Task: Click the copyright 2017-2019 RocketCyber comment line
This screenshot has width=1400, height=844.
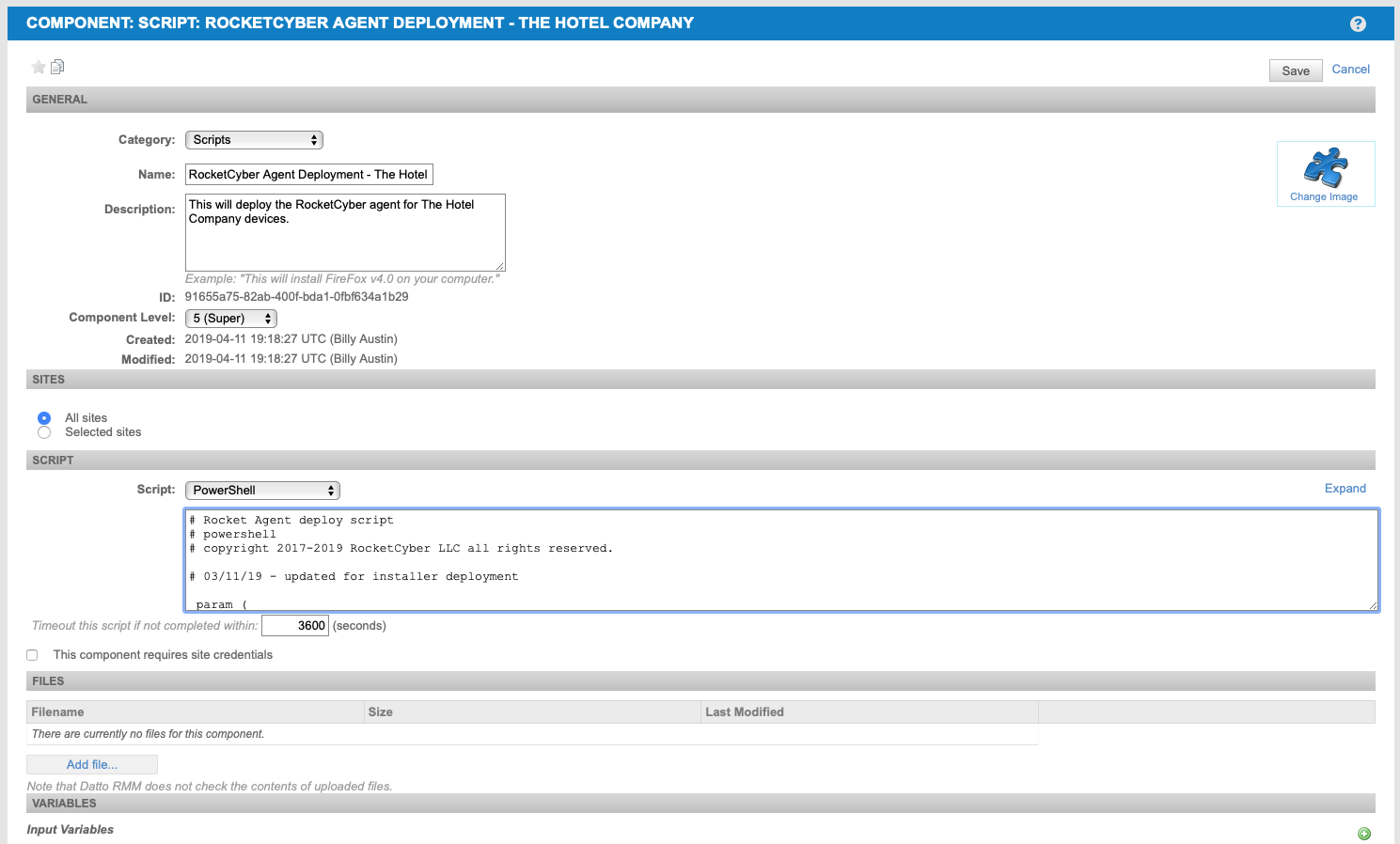Action: pos(401,549)
